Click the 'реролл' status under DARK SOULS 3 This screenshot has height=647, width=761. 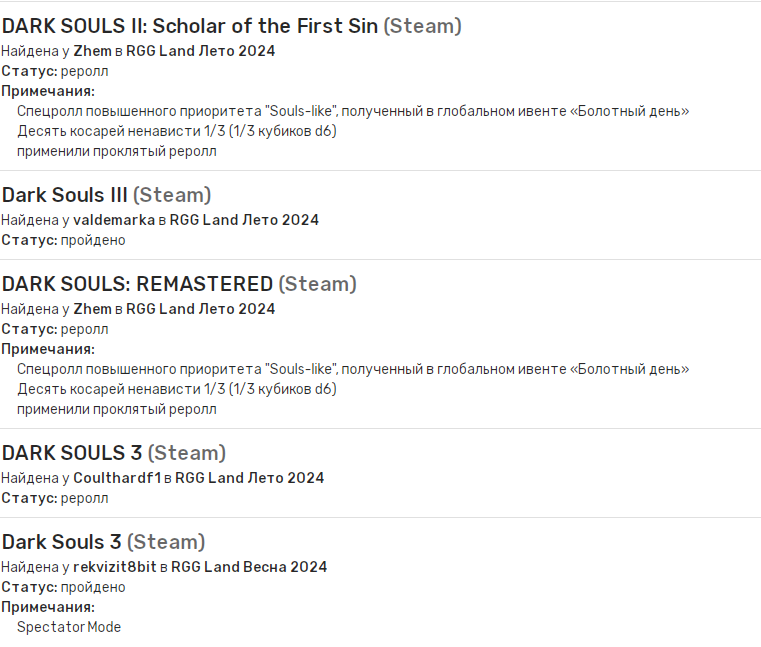(84, 498)
